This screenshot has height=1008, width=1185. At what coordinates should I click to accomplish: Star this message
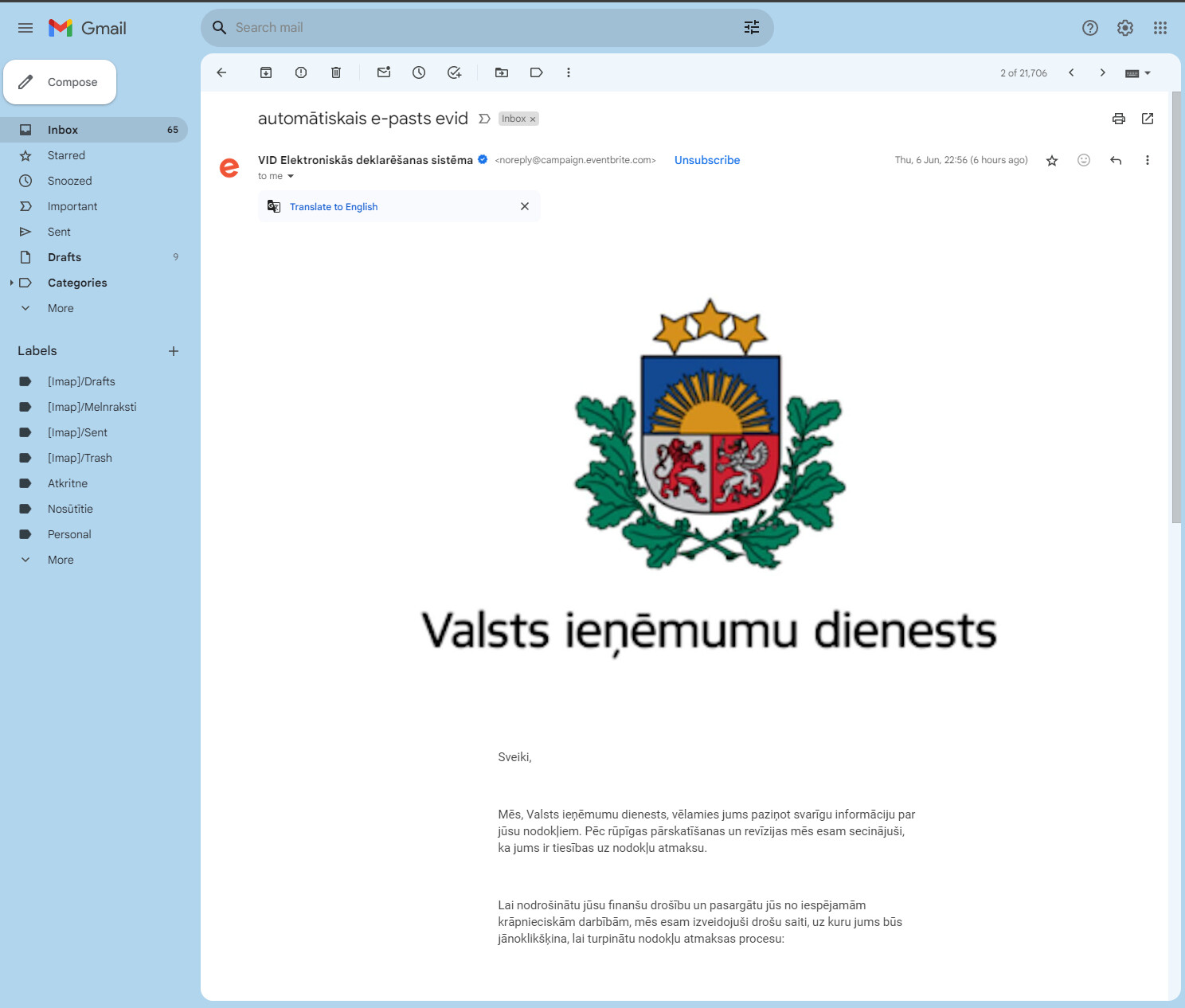1052,161
